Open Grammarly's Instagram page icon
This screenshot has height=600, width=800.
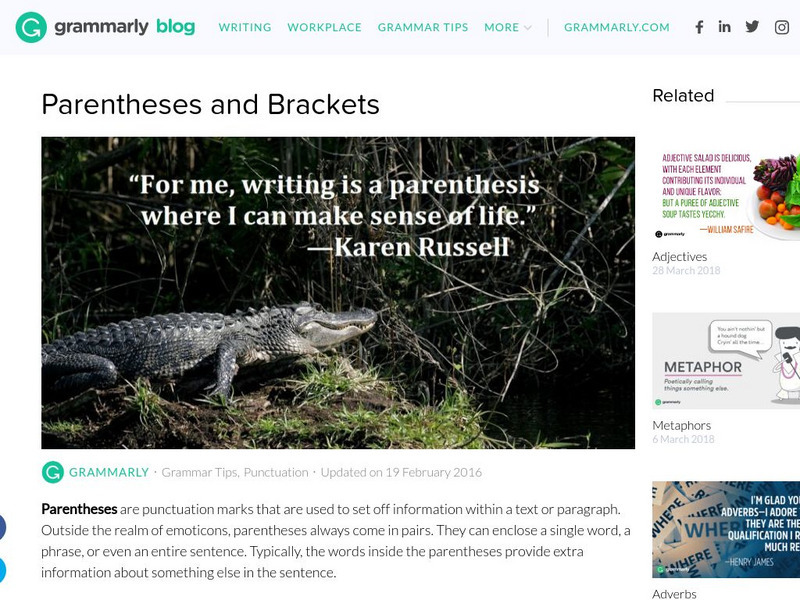782,27
